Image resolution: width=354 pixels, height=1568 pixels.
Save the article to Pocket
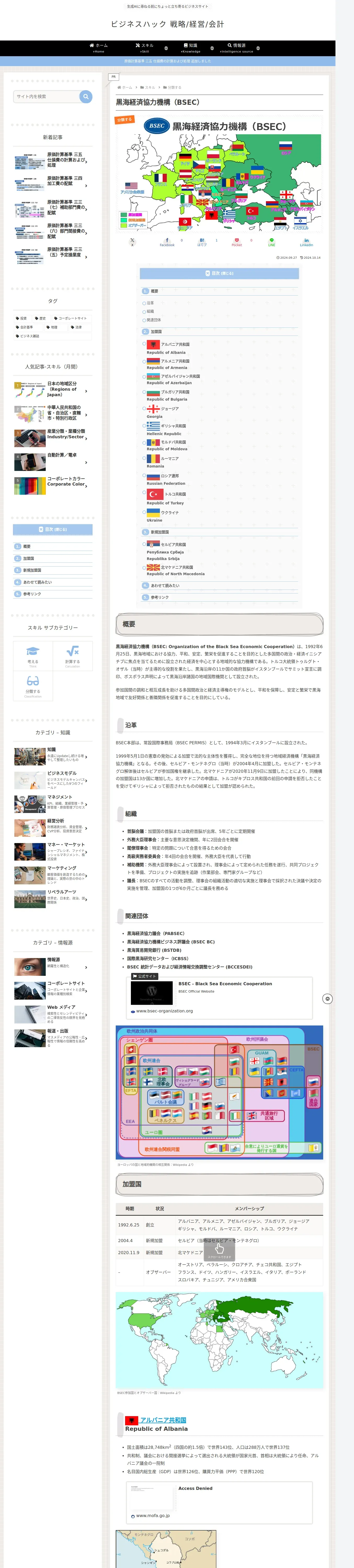coord(237,242)
